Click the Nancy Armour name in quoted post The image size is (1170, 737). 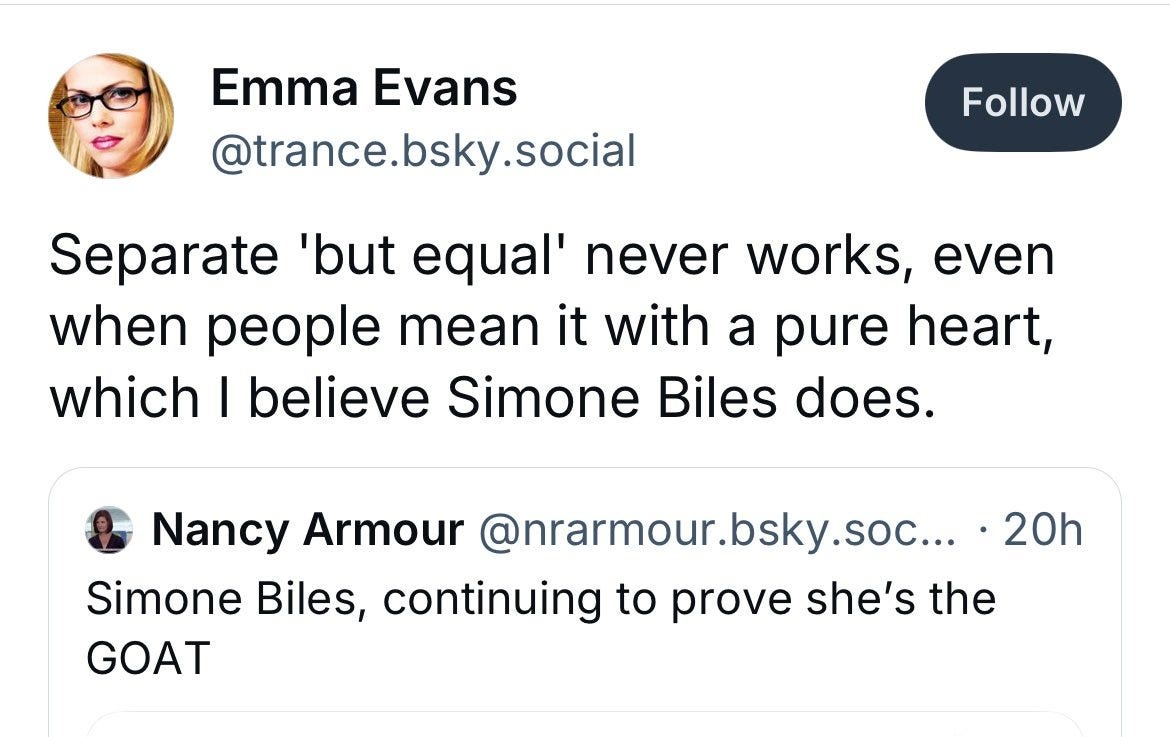307,530
